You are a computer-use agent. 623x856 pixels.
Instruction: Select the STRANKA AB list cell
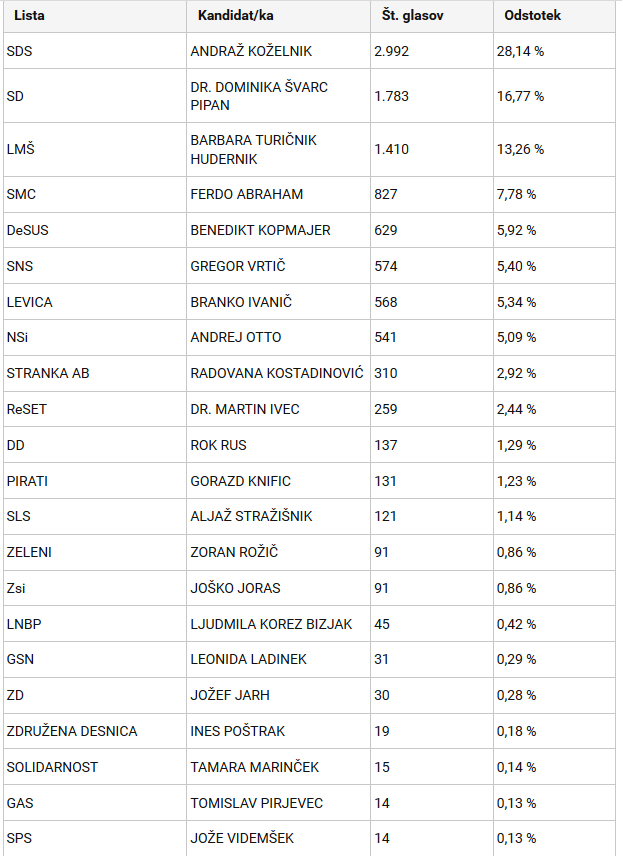click(x=94, y=373)
